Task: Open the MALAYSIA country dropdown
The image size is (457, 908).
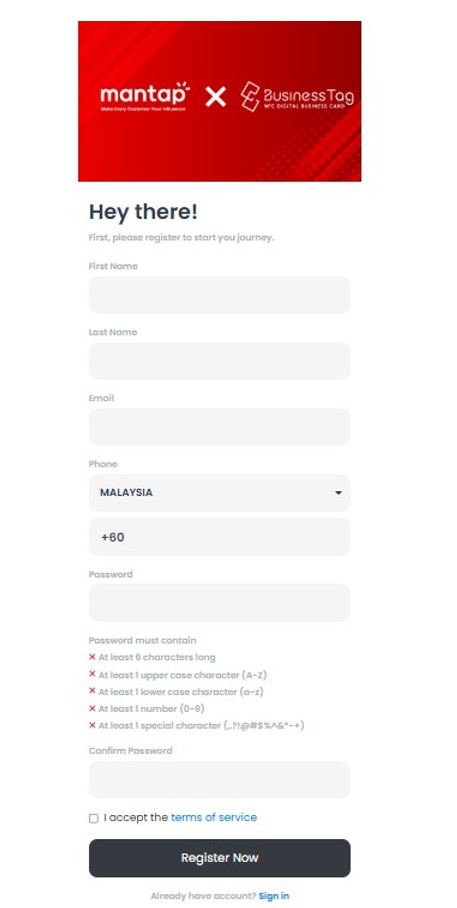Action: tap(220, 493)
